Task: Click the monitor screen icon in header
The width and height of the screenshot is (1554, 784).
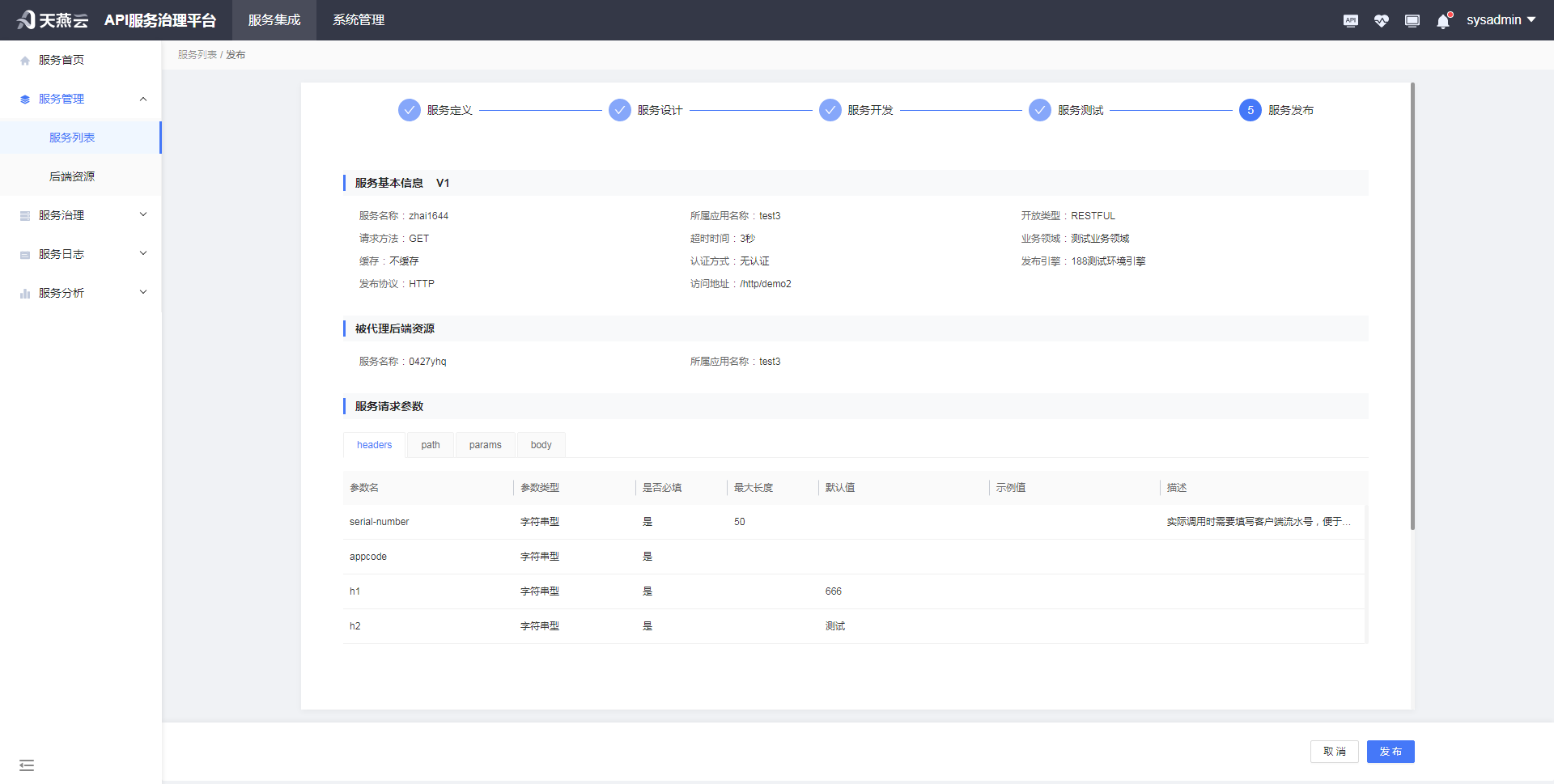Action: [1412, 21]
